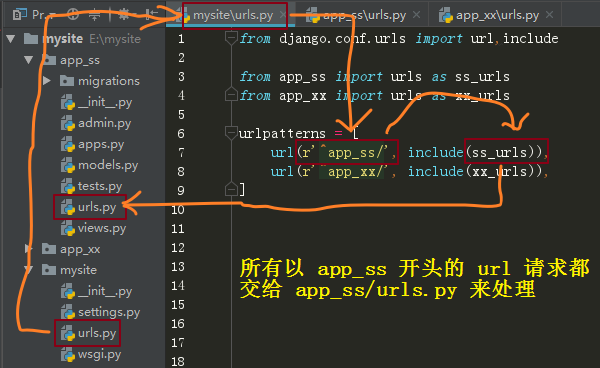Select the app_xx folder icon
Viewport: 600px width, 368px height.
point(49,249)
